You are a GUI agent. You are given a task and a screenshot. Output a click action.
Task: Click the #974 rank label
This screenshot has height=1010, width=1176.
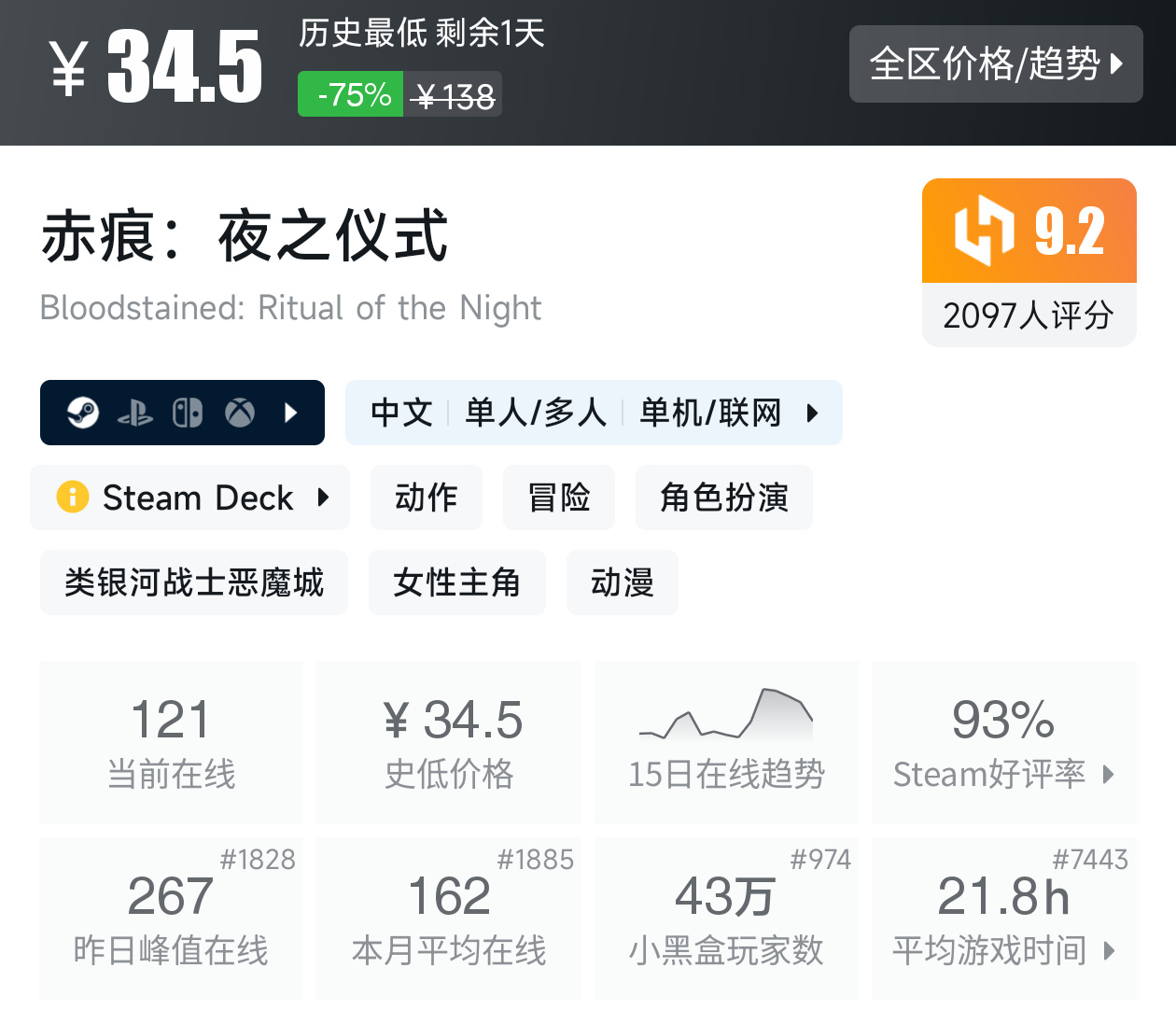(x=820, y=859)
